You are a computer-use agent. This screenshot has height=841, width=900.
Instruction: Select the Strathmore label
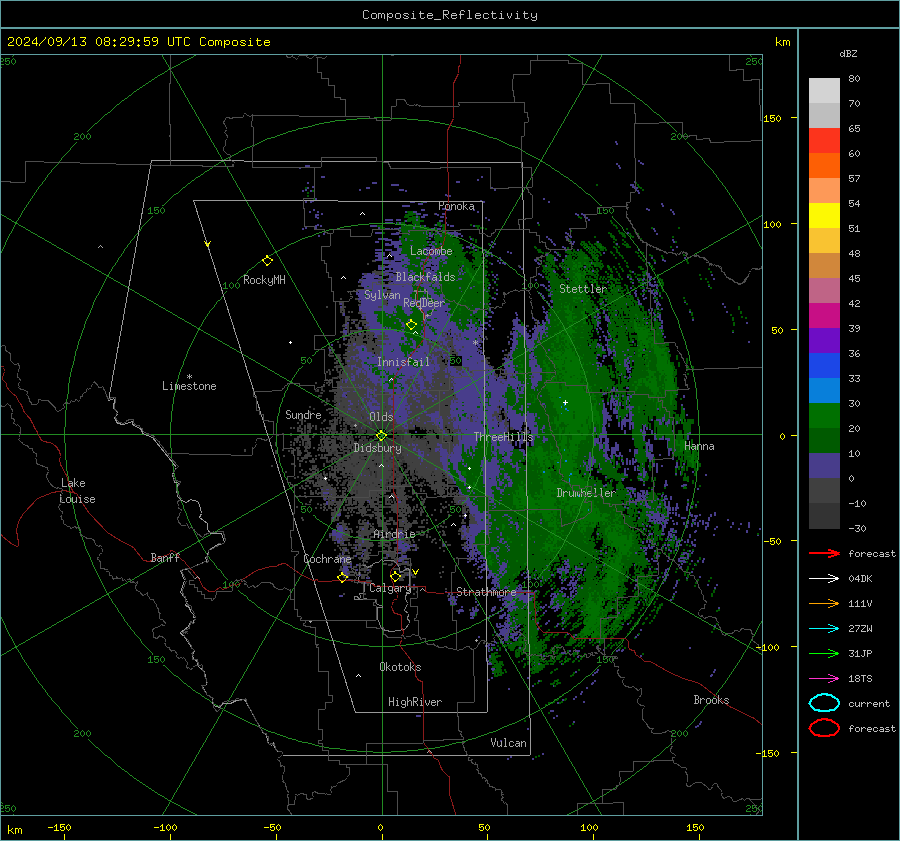486,592
